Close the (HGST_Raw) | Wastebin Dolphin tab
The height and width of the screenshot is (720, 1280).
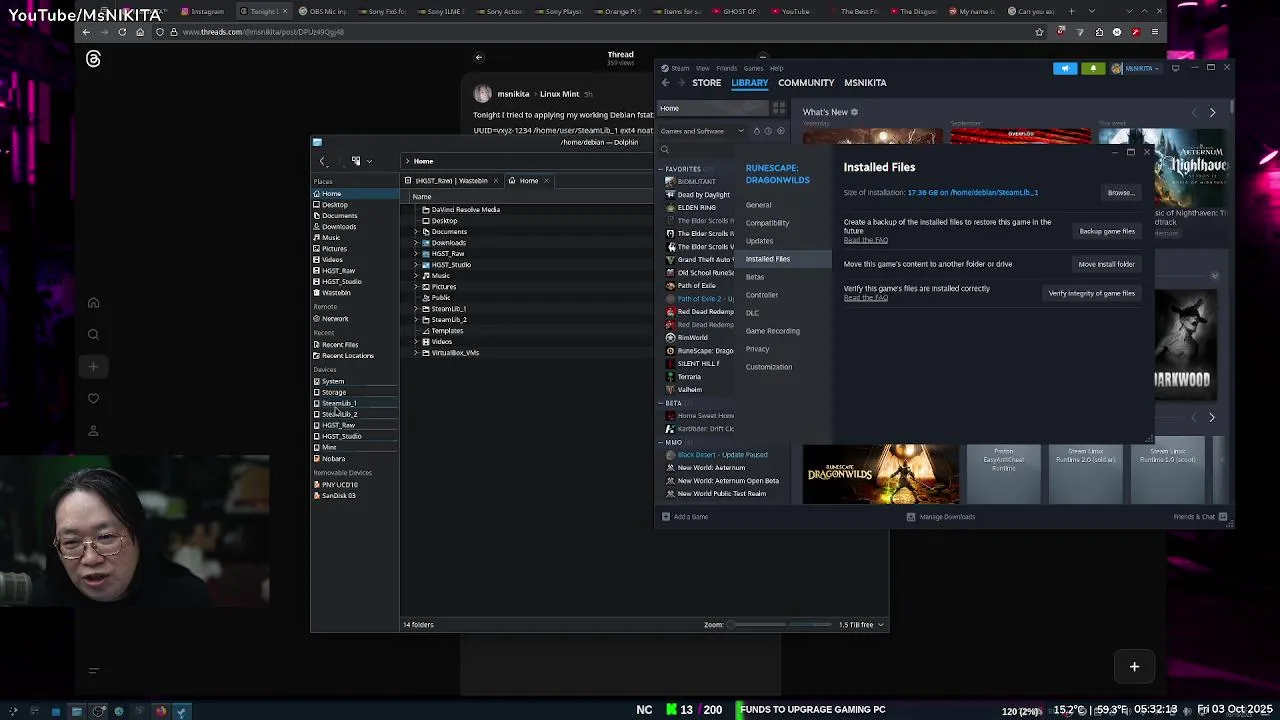[x=496, y=181]
